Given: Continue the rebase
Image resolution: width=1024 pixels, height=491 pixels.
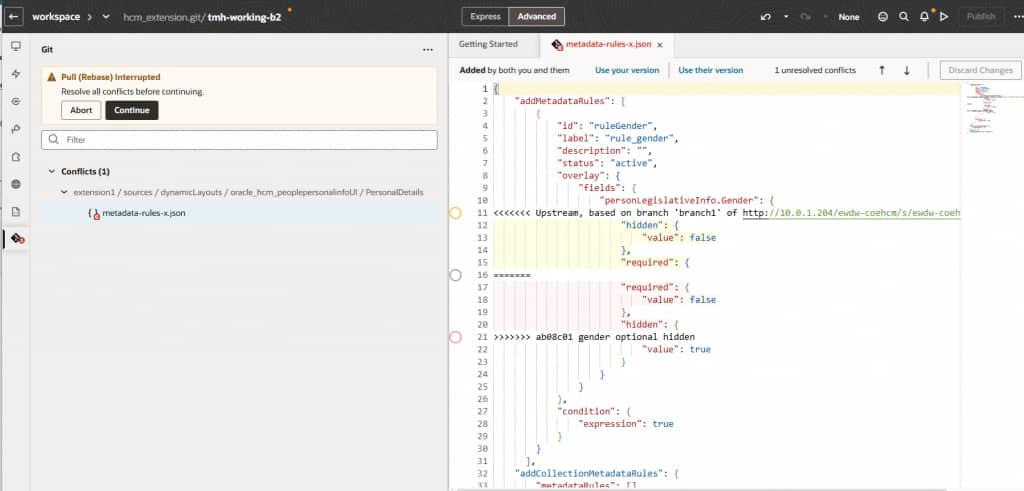Looking at the screenshot, I should 132,110.
